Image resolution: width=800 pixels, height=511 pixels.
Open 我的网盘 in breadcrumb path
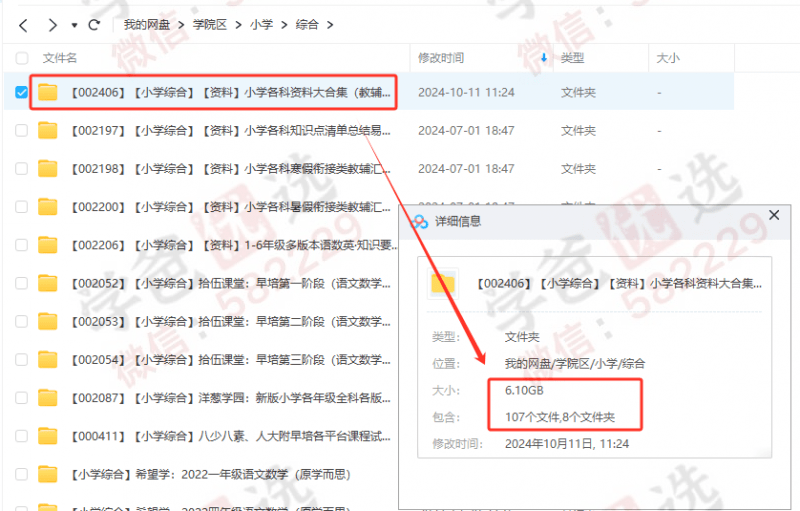(146, 24)
